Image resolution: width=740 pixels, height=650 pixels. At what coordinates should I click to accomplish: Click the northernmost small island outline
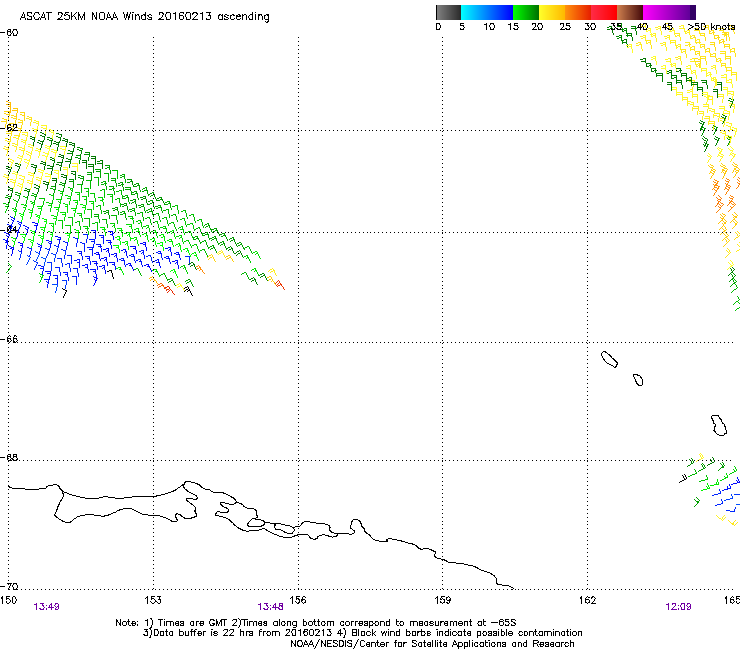609,359
